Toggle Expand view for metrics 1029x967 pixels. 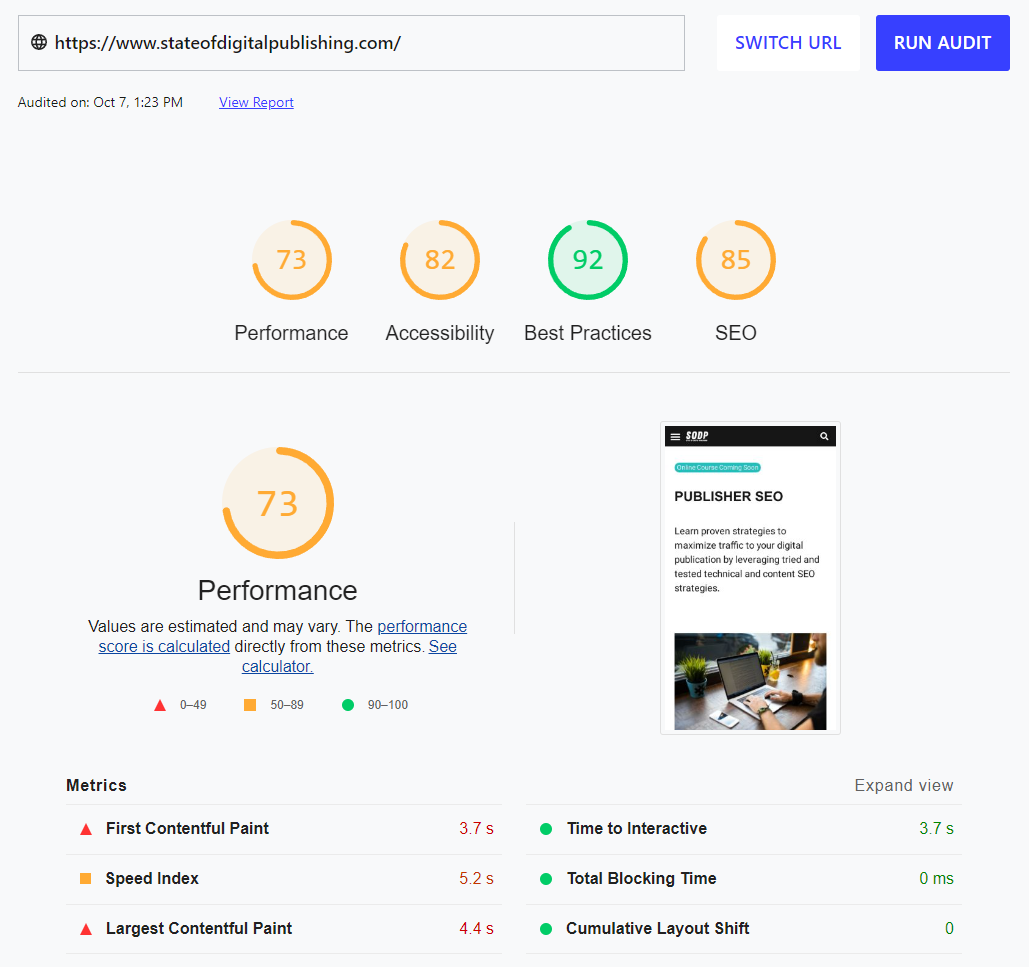(x=903, y=786)
